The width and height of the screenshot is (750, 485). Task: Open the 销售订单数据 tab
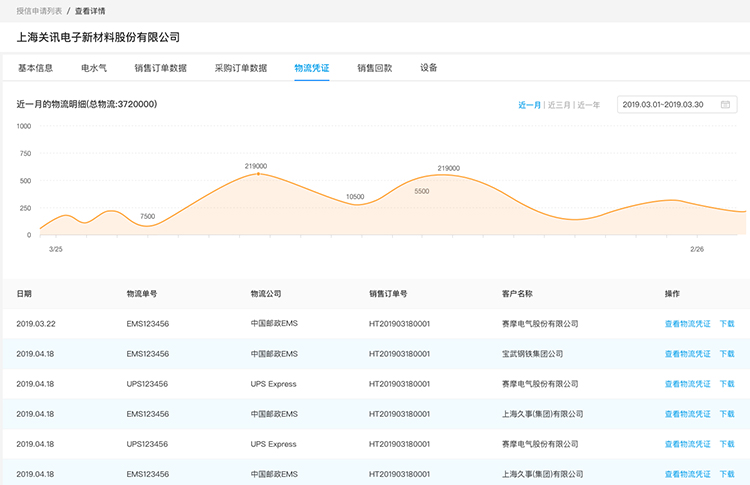pos(160,68)
